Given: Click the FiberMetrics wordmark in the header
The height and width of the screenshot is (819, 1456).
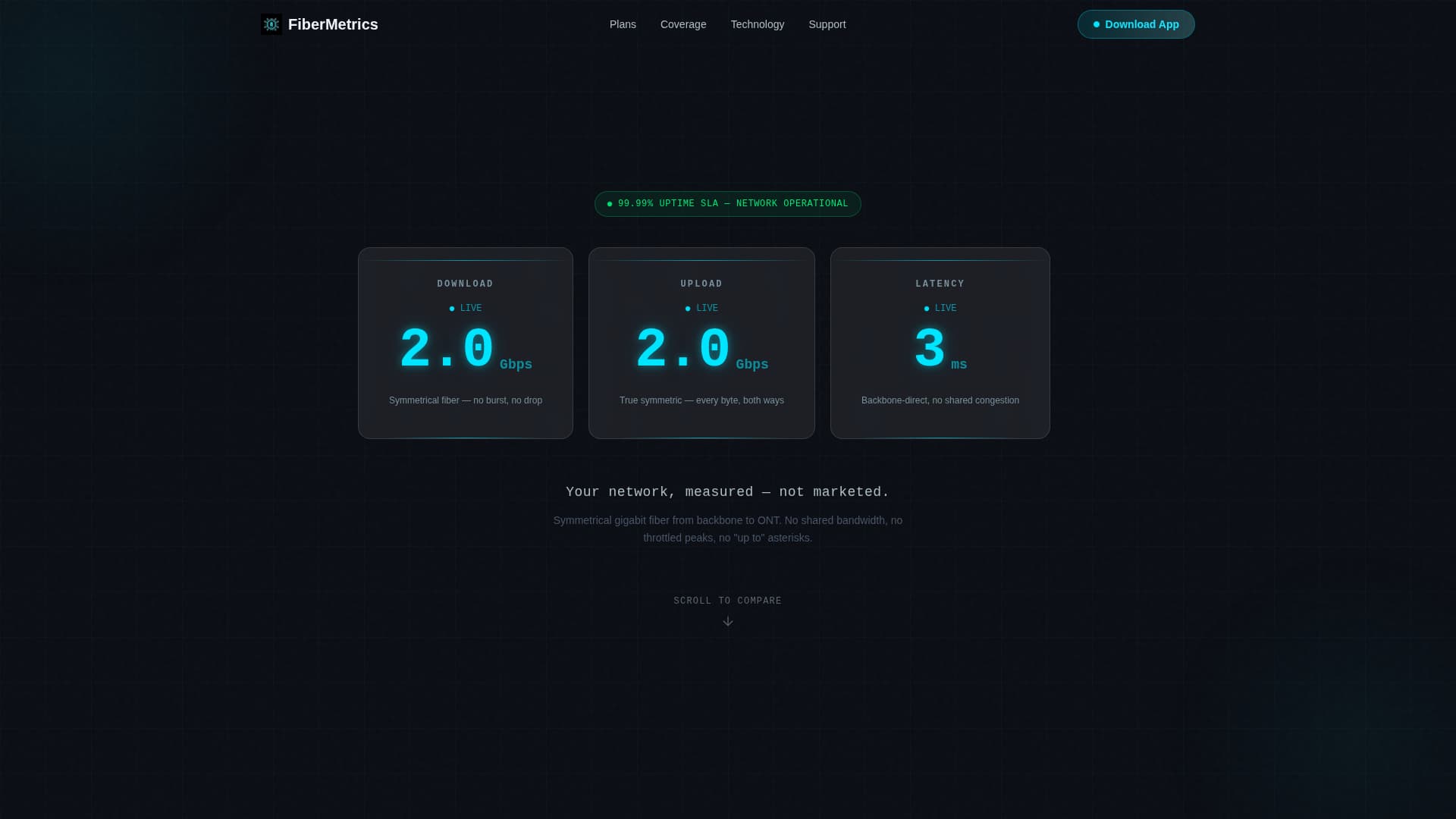Looking at the screenshot, I should (332, 24).
